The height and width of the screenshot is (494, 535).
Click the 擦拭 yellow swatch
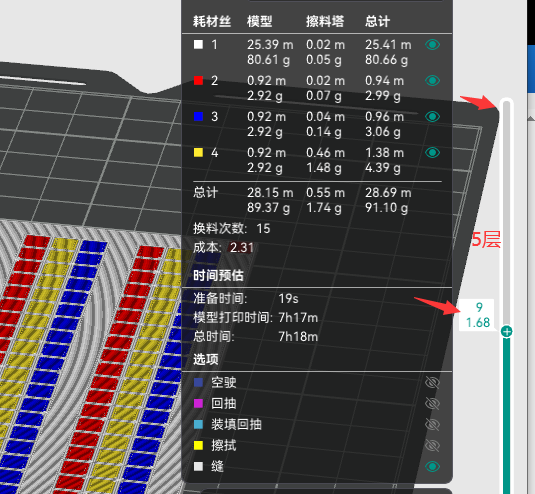(198, 446)
